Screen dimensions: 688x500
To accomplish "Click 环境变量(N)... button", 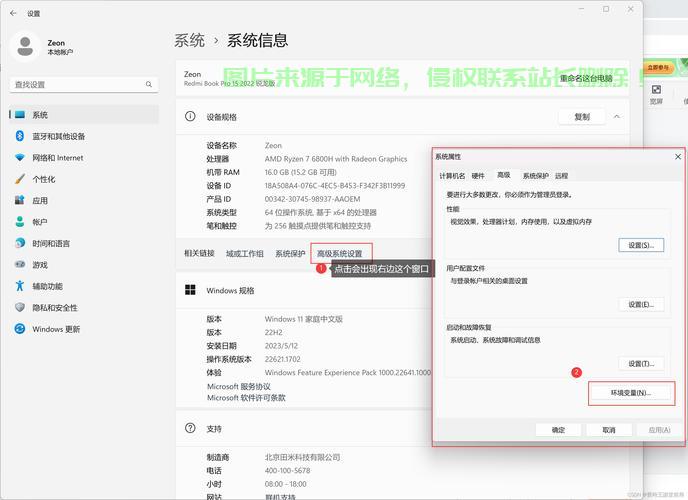I will pyautogui.click(x=631, y=393).
